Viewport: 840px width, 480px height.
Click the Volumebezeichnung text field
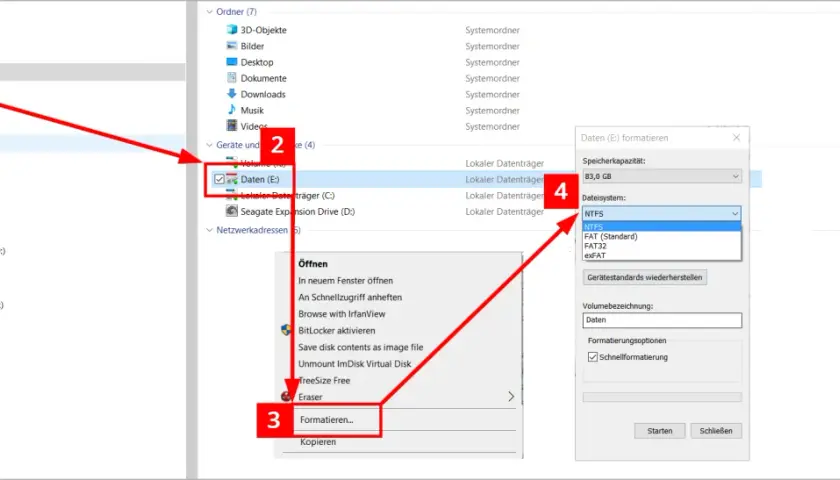pyautogui.click(x=662, y=320)
